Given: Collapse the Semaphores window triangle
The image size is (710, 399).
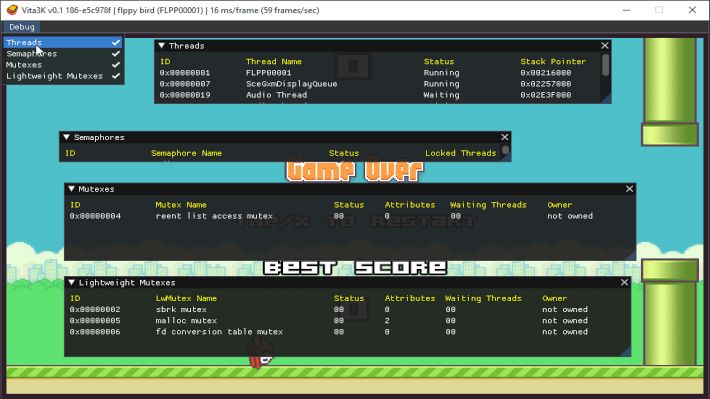Looking at the screenshot, I should click(67, 137).
